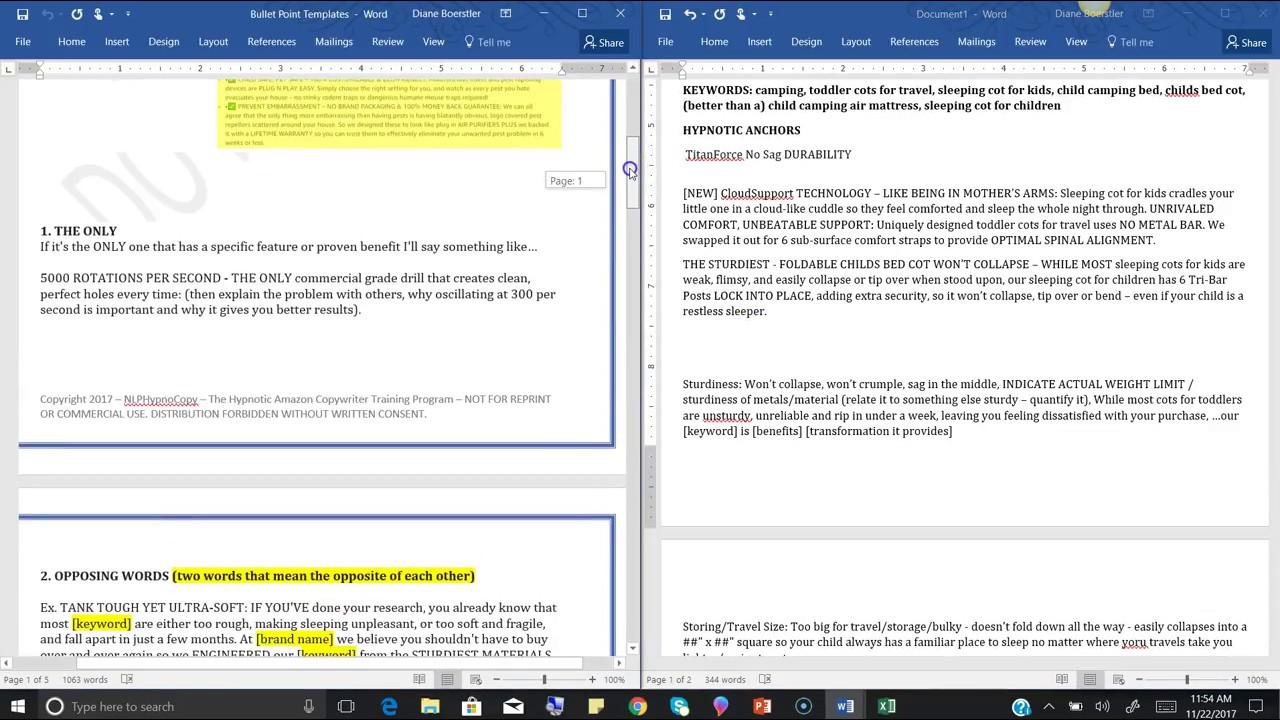
Task: Expand Quick Access Toolbar options in Document1 window
Action: pos(771,14)
